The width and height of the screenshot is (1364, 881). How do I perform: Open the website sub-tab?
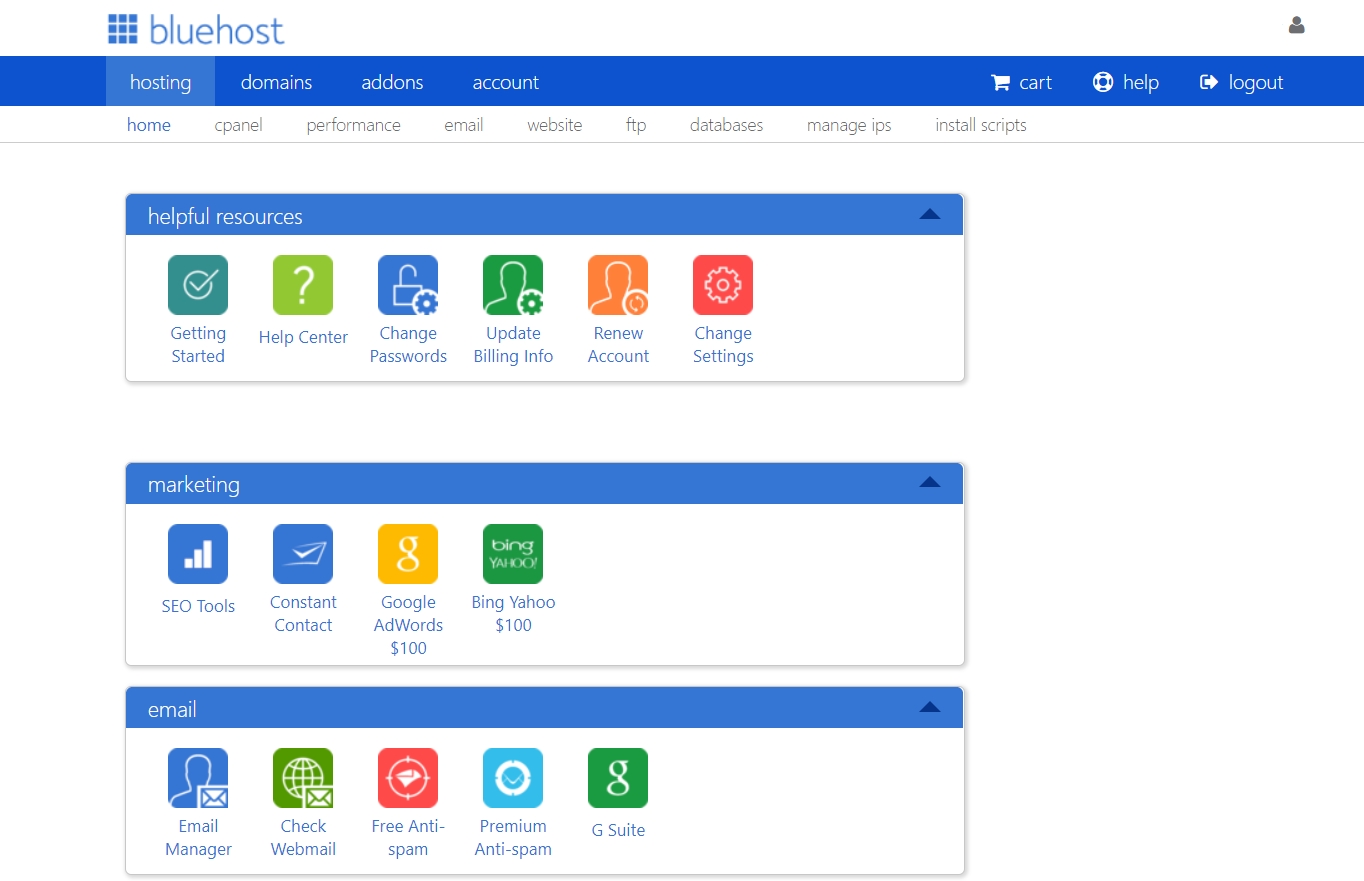tap(555, 125)
